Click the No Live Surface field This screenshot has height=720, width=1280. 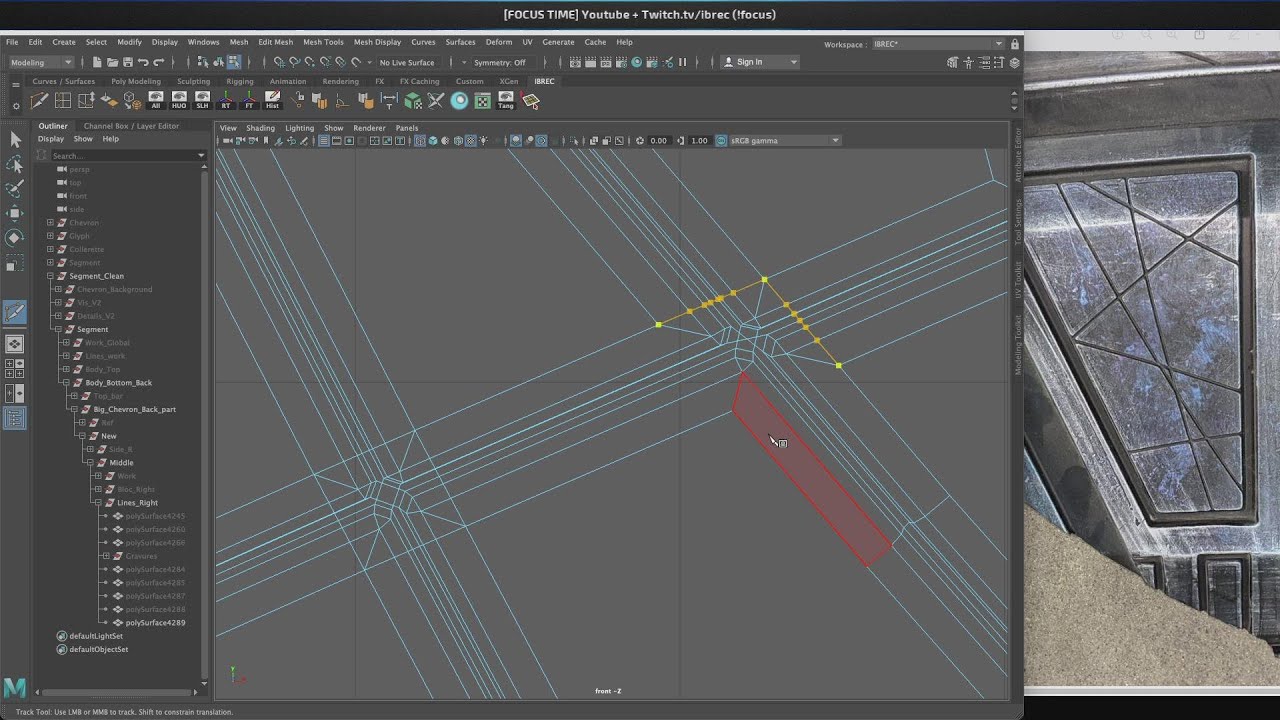[x=407, y=62]
